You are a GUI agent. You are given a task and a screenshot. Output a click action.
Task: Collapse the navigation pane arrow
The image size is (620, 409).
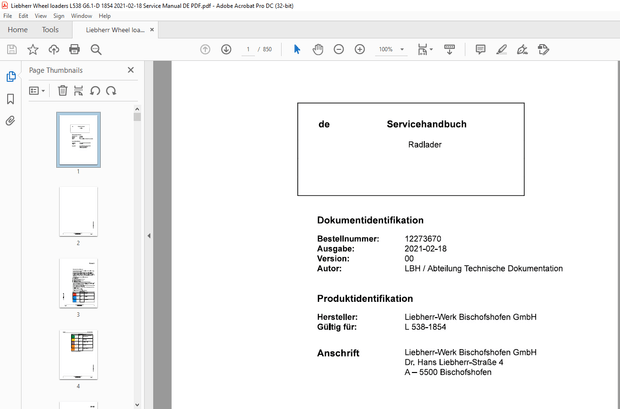coord(149,236)
